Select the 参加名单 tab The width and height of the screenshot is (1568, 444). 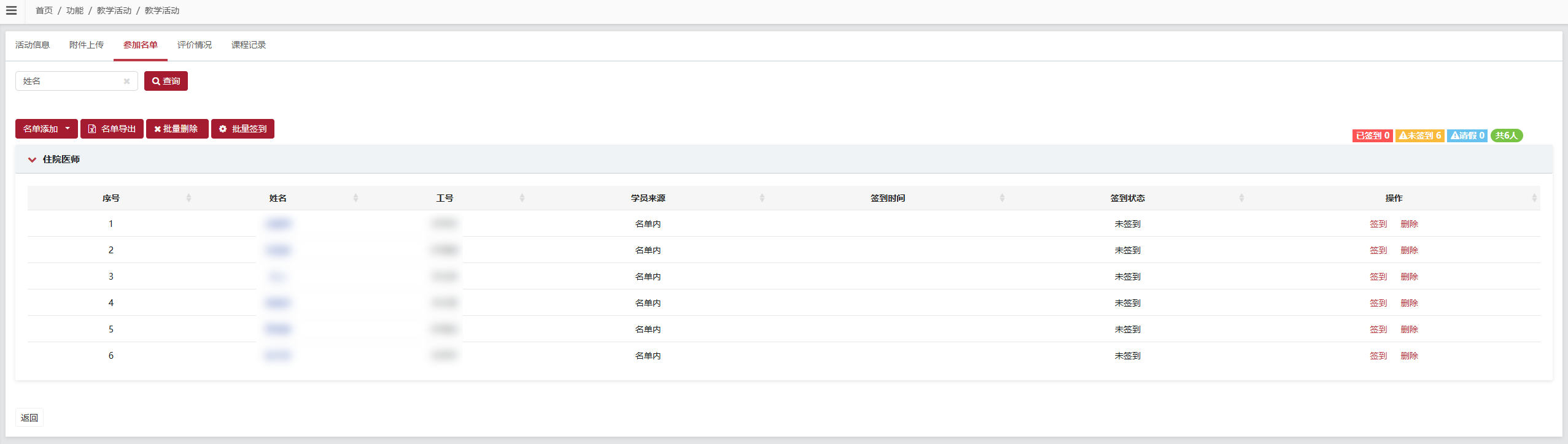click(x=141, y=45)
